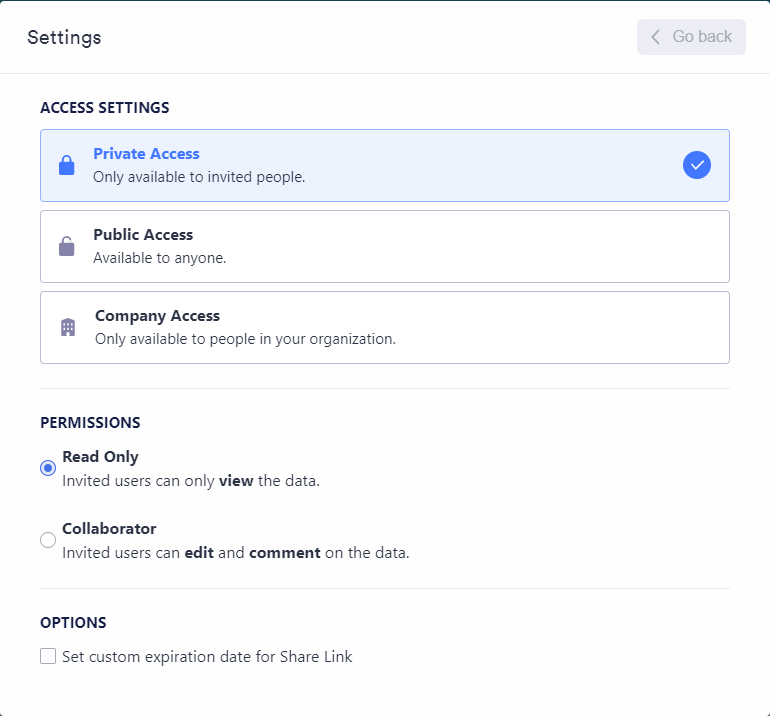Click "Set custom expiration date for Share Link" label
This screenshot has width=770, height=716.
click(207, 657)
